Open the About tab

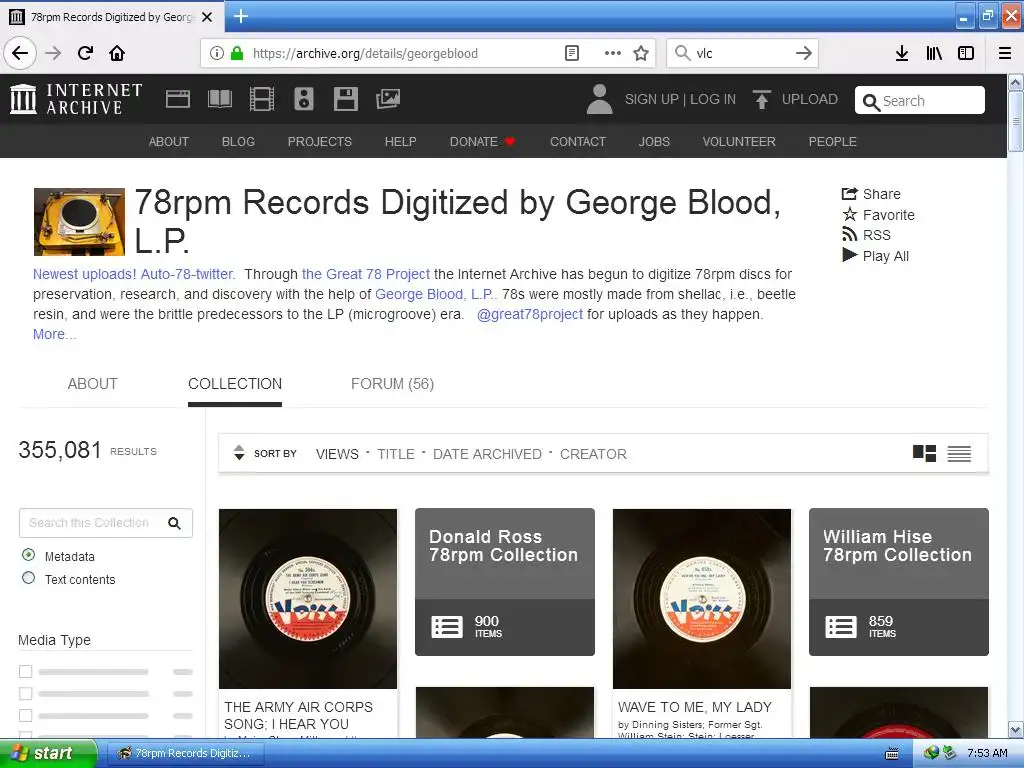point(93,384)
